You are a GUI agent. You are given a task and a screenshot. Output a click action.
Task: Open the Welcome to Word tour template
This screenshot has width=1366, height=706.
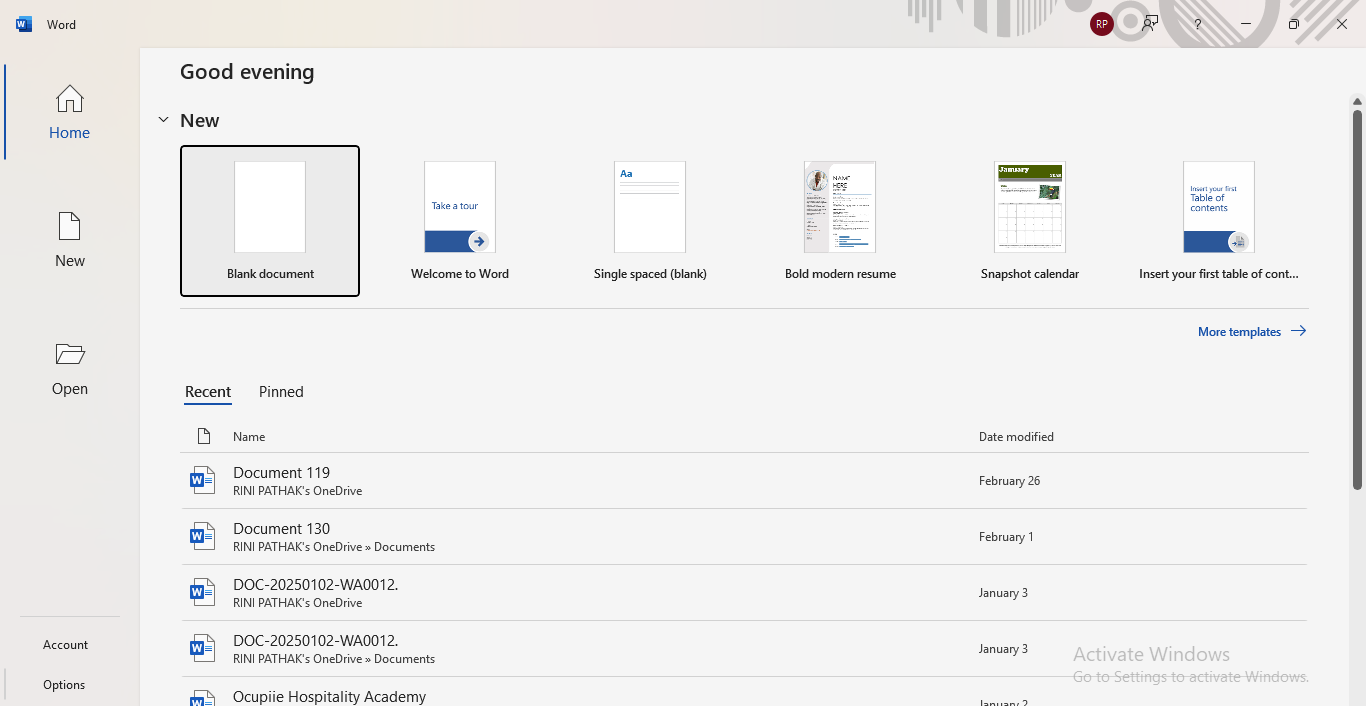click(460, 221)
